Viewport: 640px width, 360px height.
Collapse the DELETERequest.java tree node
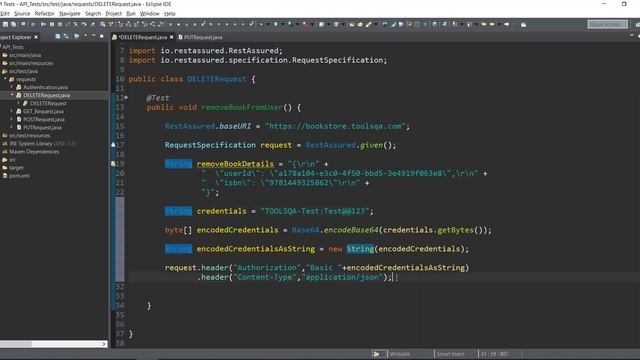point(12,95)
